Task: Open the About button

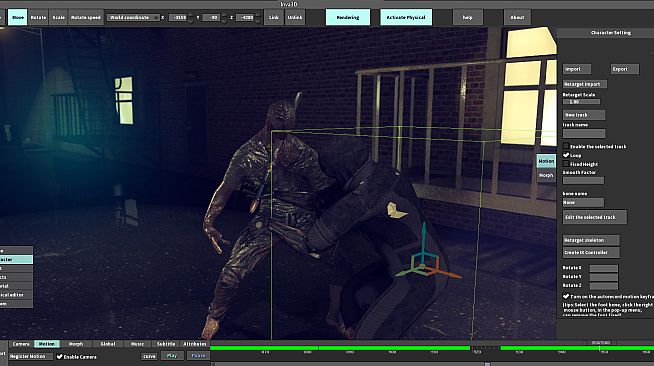Action: [517, 18]
